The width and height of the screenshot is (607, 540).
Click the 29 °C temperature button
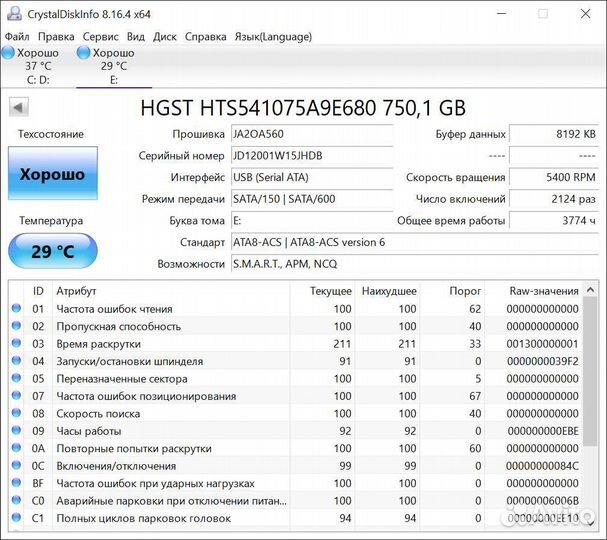pyautogui.click(x=53, y=251)
